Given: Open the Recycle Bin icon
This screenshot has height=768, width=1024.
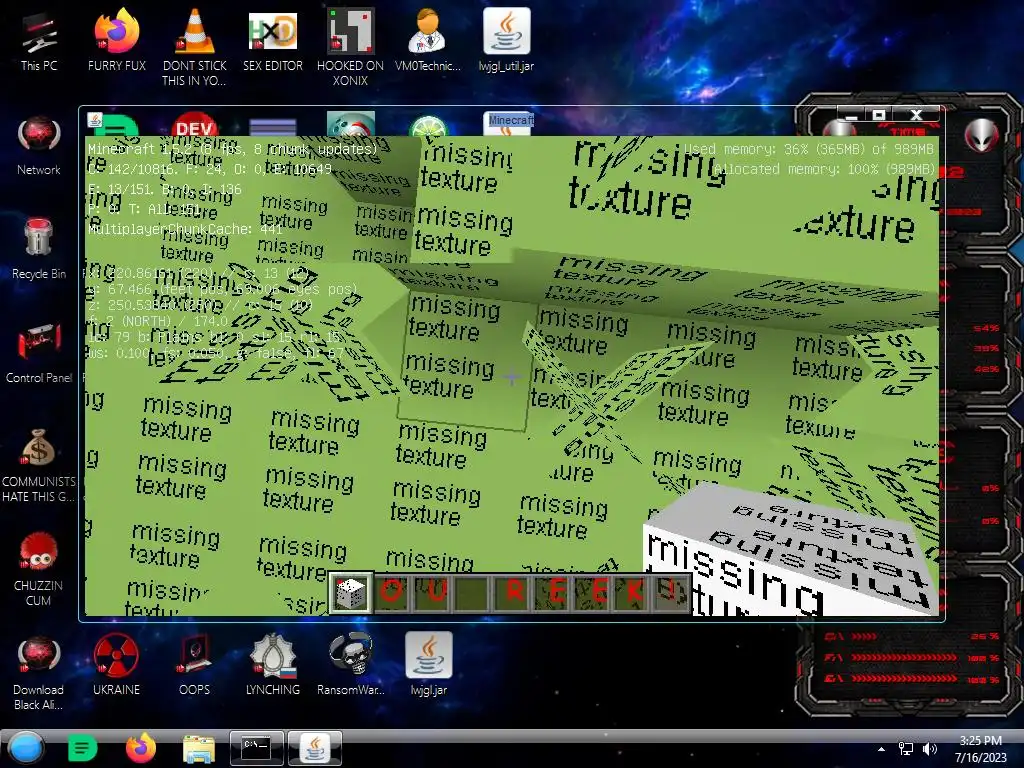Looking at the screenshot, I should [39, 250].
